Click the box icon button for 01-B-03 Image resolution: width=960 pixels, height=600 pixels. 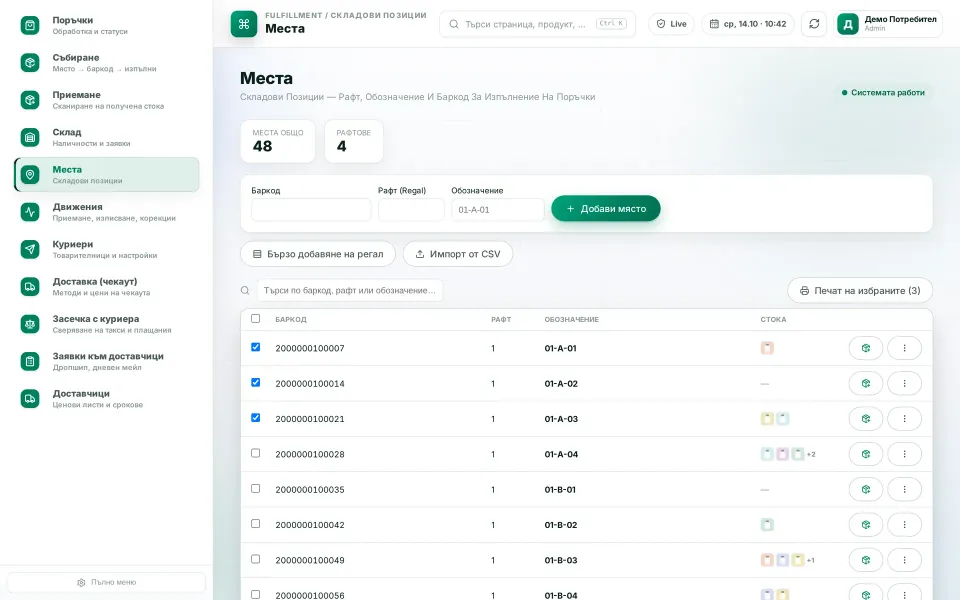(x=866, y=560)
